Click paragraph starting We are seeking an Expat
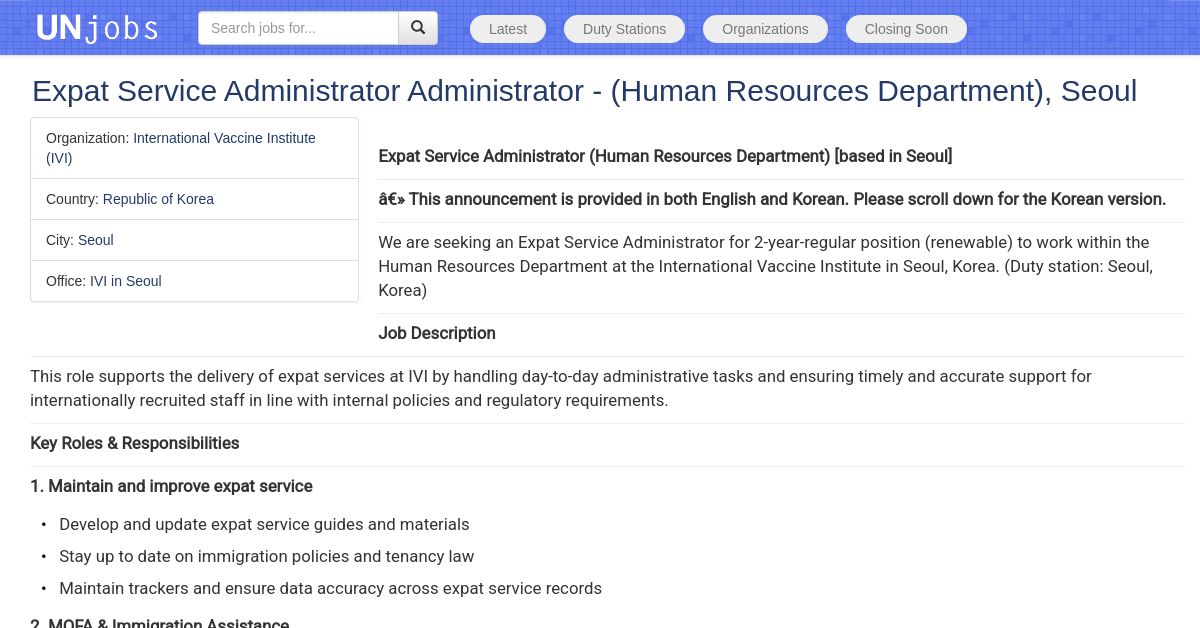This screenshot has height=628, width=1200. (767, 266)
